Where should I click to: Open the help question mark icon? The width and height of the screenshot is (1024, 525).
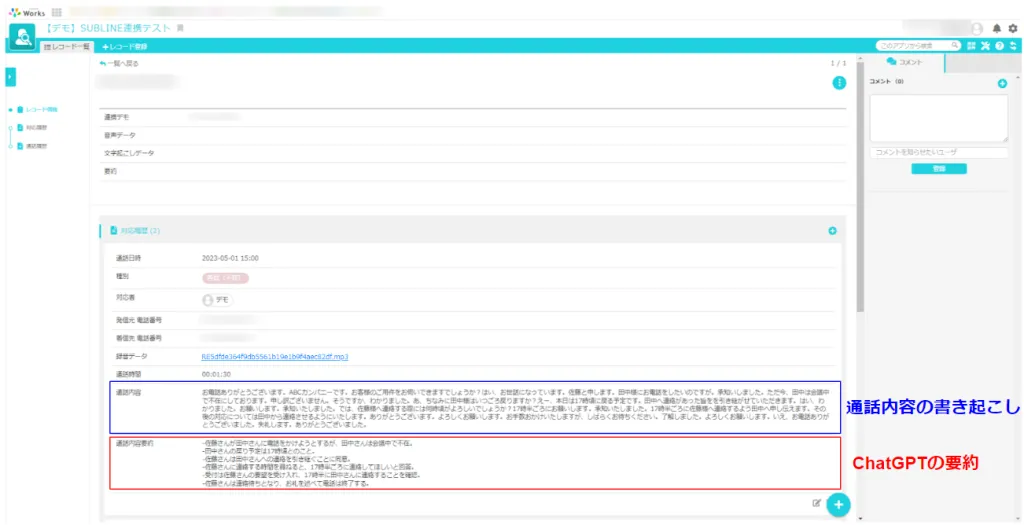[x=999, y=46]
